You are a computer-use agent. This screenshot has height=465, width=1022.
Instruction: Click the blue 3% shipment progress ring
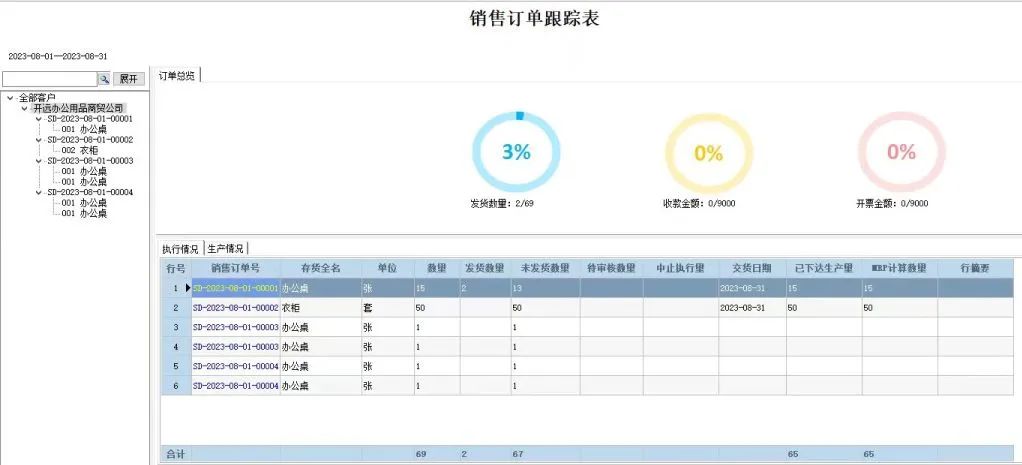tap(516, 152)
